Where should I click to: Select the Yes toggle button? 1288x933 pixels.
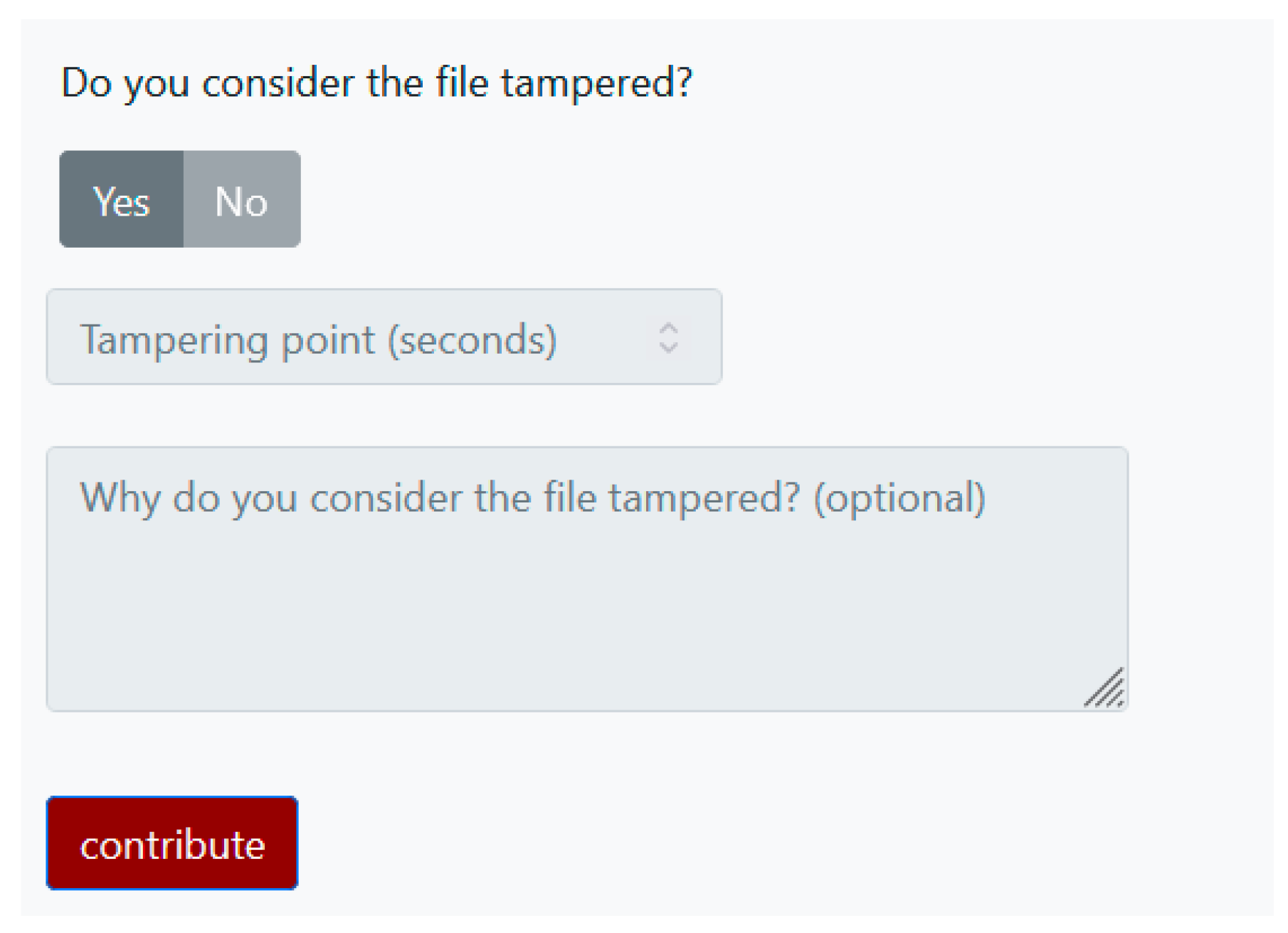(121, 200)
